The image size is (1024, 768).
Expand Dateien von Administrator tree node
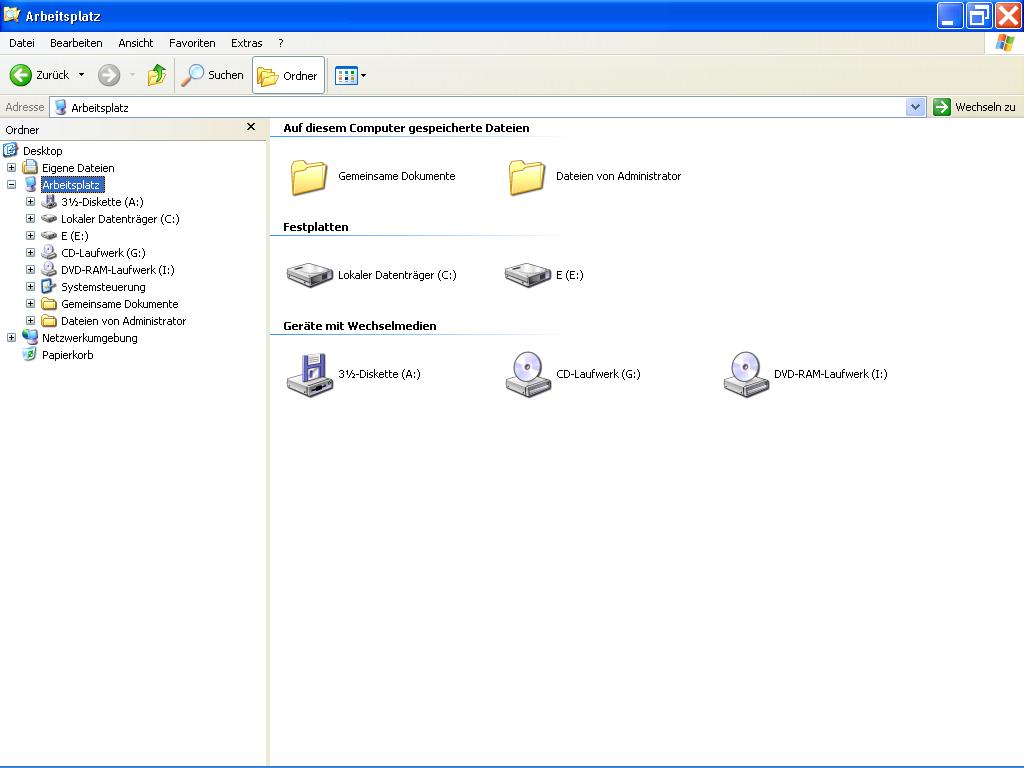pyautogui.click(x=30, y=321)
